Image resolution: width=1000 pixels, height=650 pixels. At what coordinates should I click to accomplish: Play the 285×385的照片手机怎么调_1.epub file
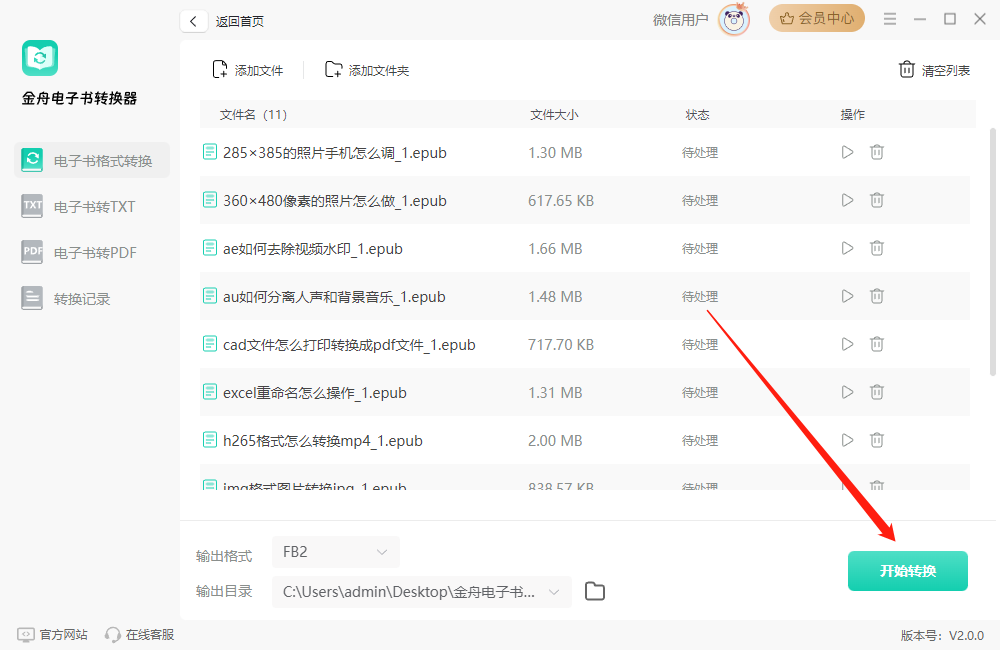click(x=847, y=152)
